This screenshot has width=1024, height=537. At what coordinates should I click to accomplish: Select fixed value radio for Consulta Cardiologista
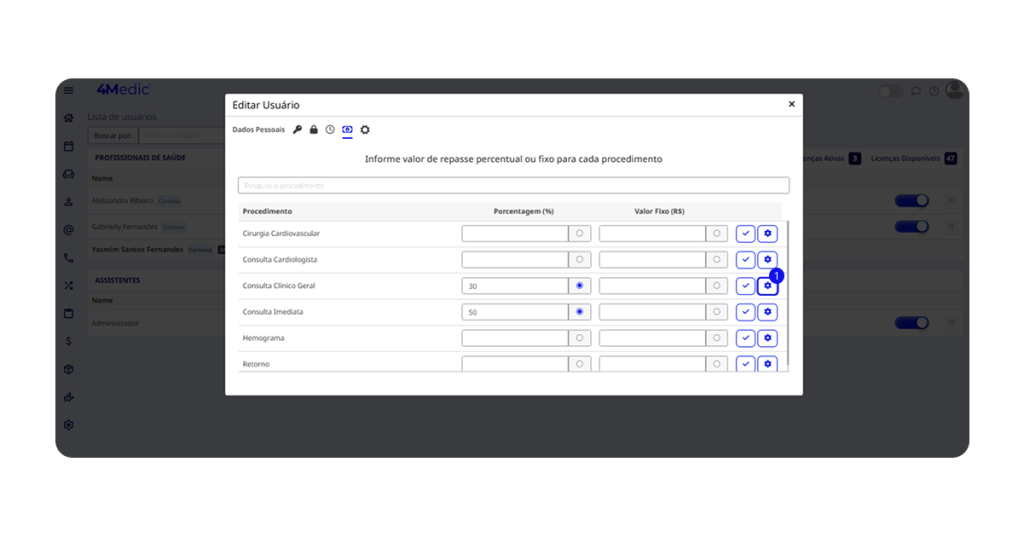tap(716, 260)
